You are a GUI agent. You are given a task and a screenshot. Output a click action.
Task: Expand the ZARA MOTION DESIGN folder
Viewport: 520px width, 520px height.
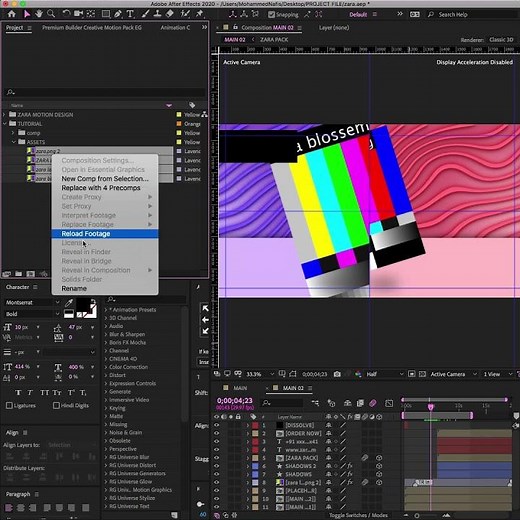(4, 114)
